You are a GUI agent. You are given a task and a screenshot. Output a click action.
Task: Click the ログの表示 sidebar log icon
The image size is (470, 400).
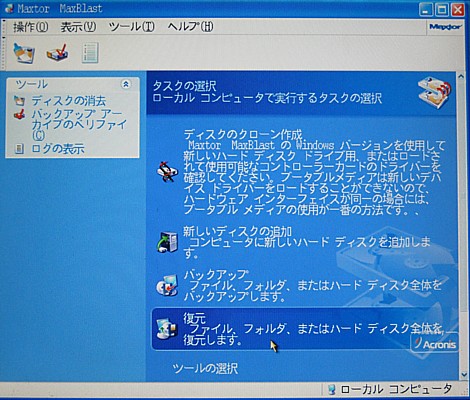(19, 149)
